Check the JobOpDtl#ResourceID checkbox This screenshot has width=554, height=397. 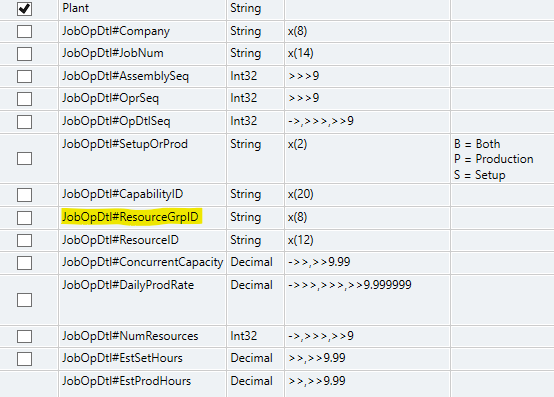pyautogui.click(x=24, y=241)
